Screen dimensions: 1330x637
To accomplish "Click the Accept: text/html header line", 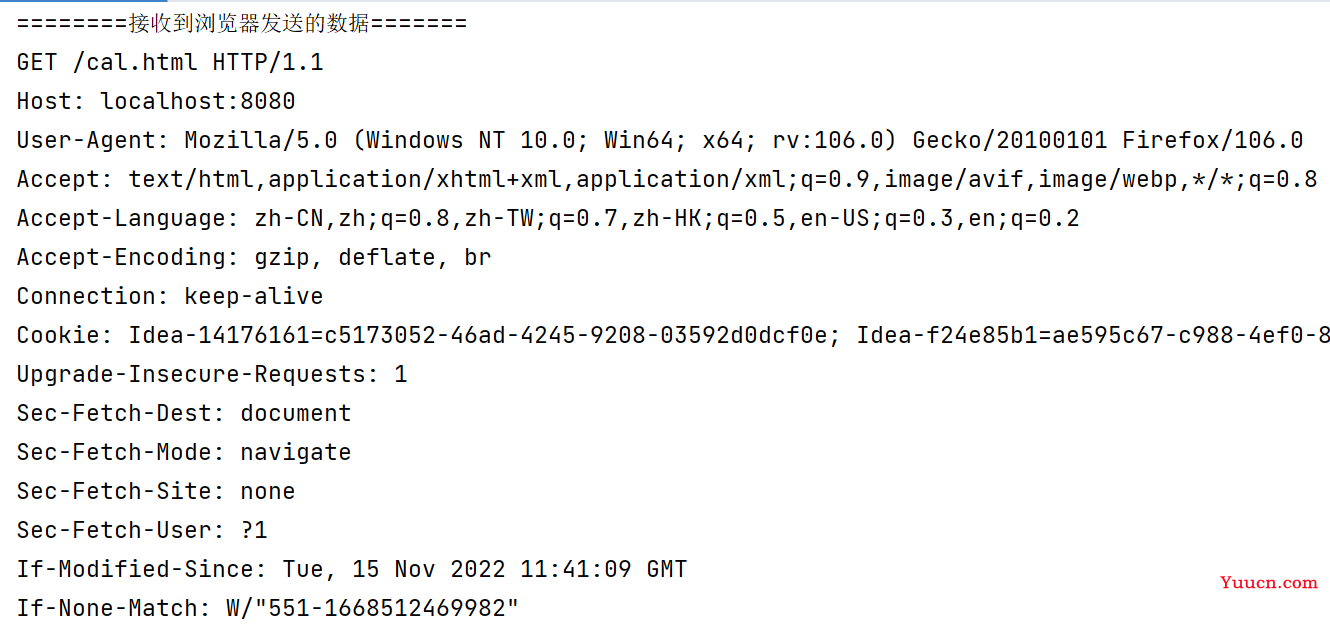I will tap(667, 180).
